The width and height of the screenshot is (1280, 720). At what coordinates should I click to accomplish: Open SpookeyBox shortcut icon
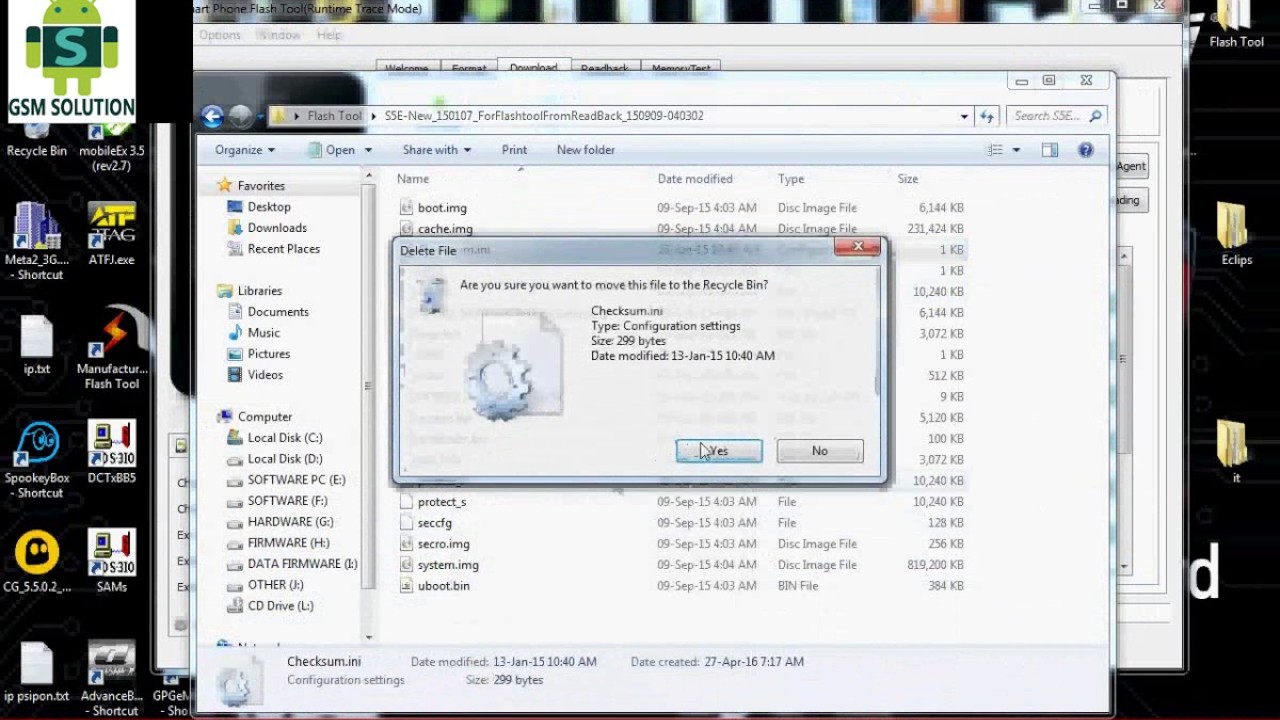37,461
